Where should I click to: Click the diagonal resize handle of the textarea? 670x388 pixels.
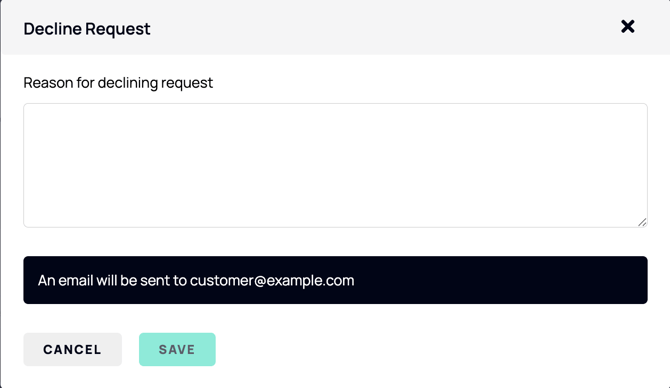[642, 222]
